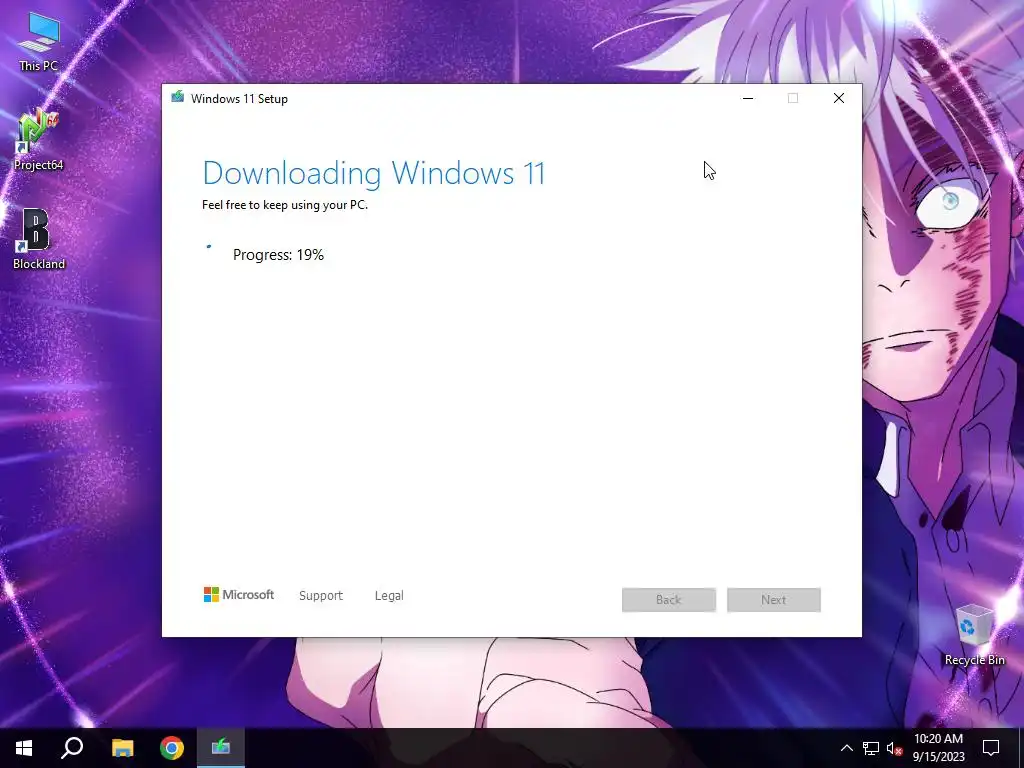Show hidden system tray icons
The height and width of the screenshot is (768, 1024).
[x=846, y=748]
